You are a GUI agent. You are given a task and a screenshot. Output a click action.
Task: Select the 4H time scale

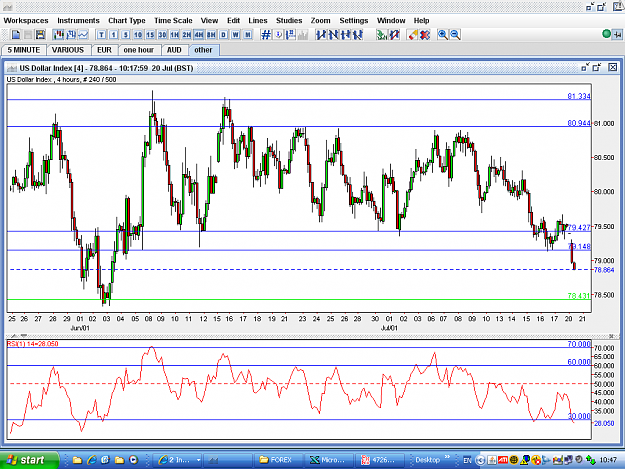pos(199,35)
